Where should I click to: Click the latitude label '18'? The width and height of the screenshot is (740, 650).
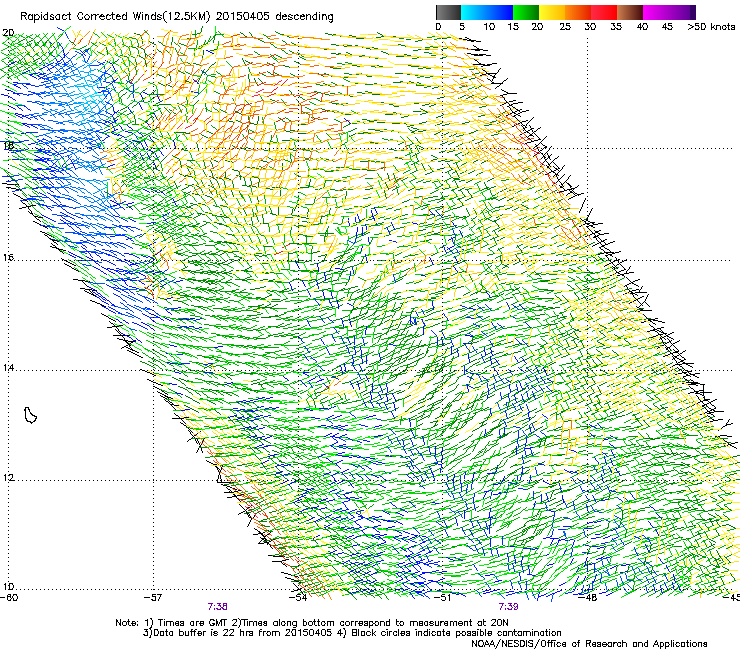click(8, 146)
